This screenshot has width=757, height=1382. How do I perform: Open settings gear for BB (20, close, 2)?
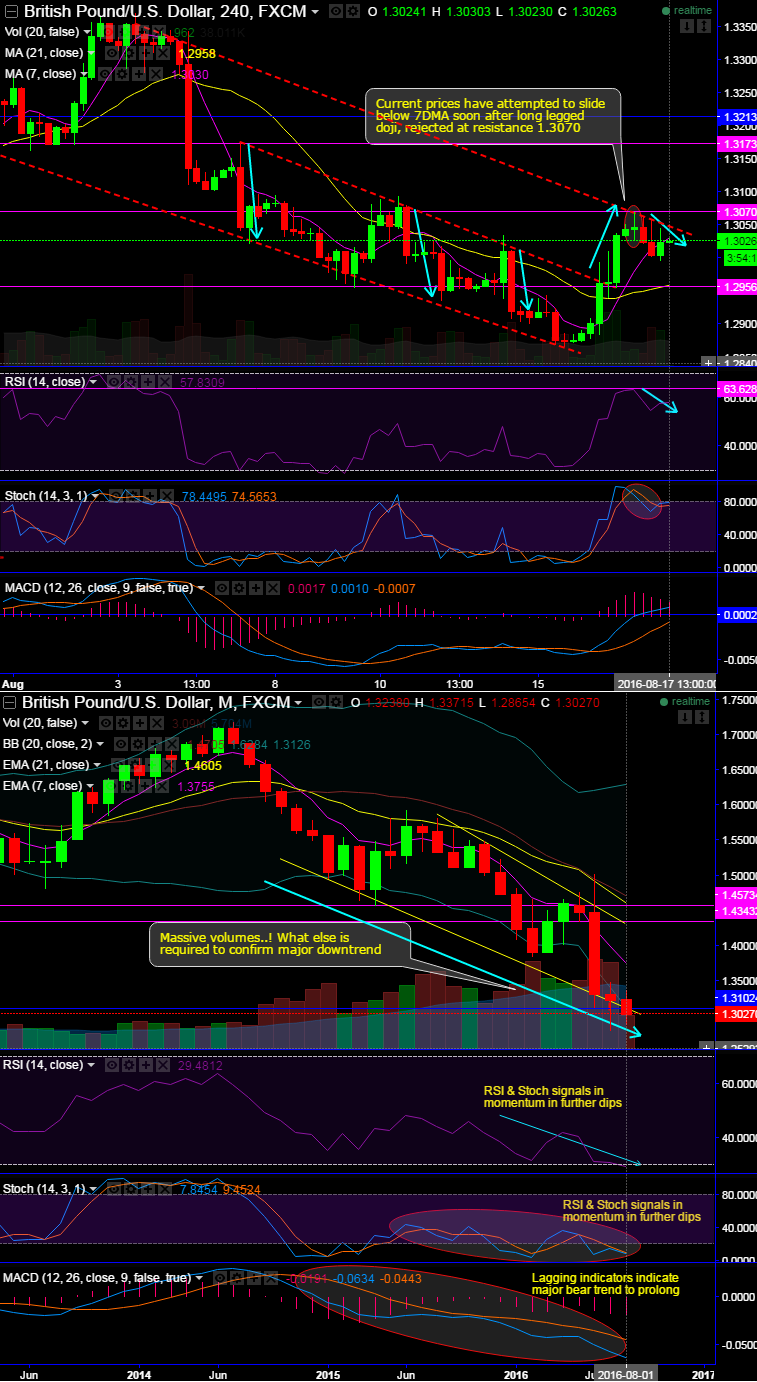(x=137, y=744)
